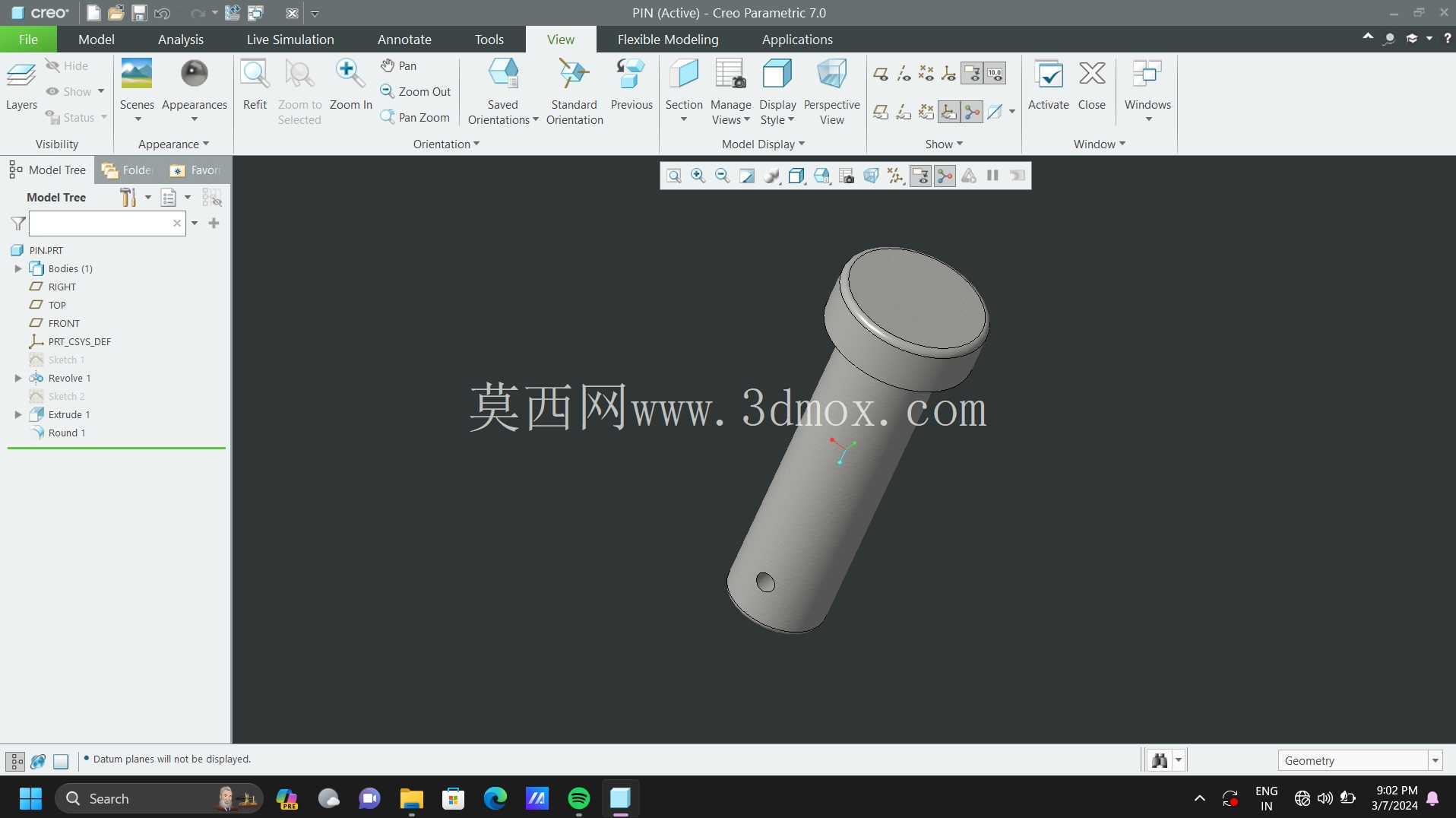This screenshot has width=1456, height=818.
Task: Open the Model Display group dropdown
Action: click(763, 144)
